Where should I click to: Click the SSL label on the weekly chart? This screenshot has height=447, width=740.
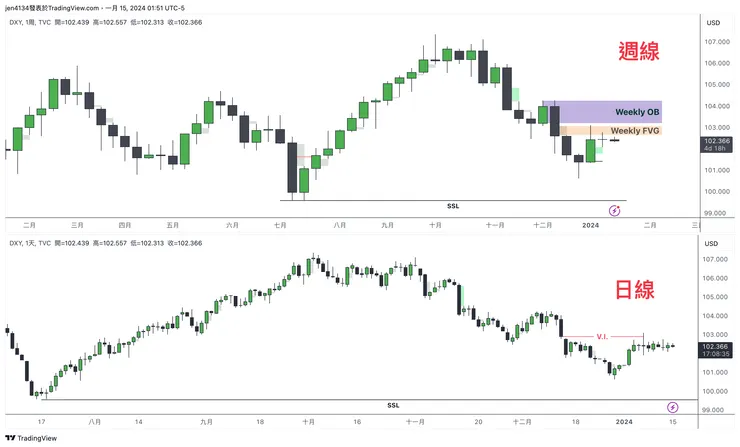click(453, 206)
